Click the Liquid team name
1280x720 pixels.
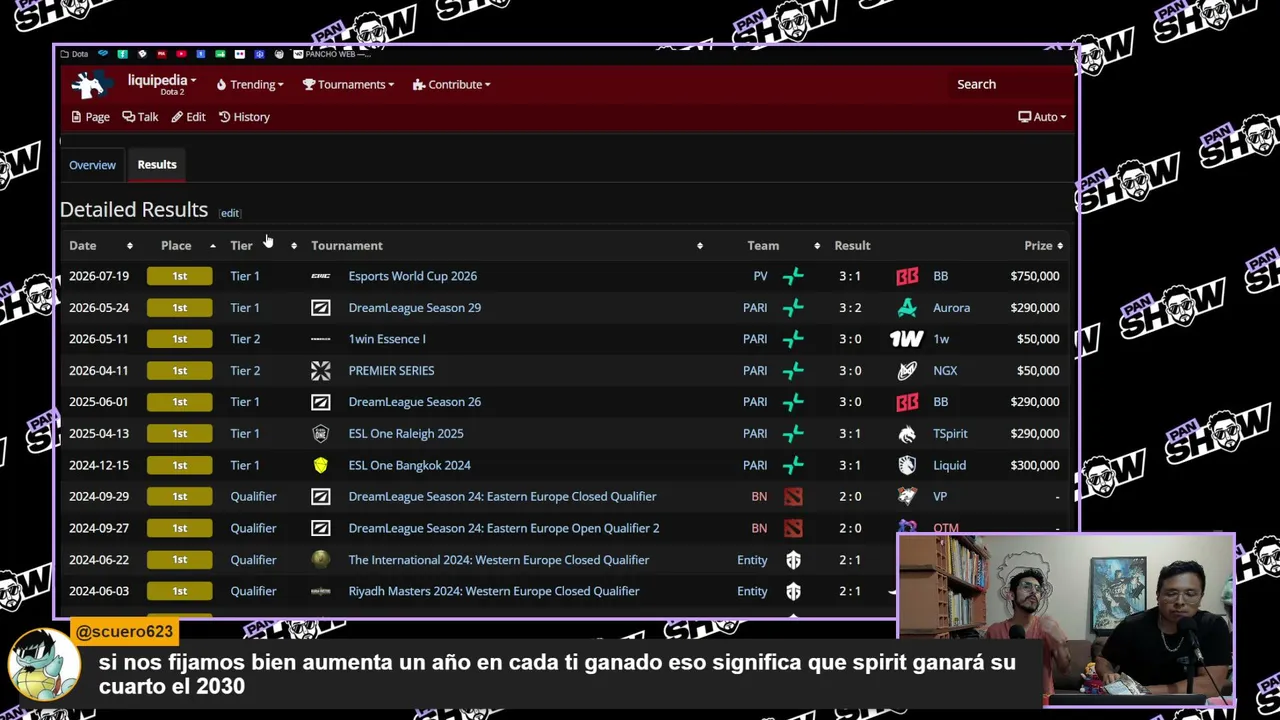(950, 465)
